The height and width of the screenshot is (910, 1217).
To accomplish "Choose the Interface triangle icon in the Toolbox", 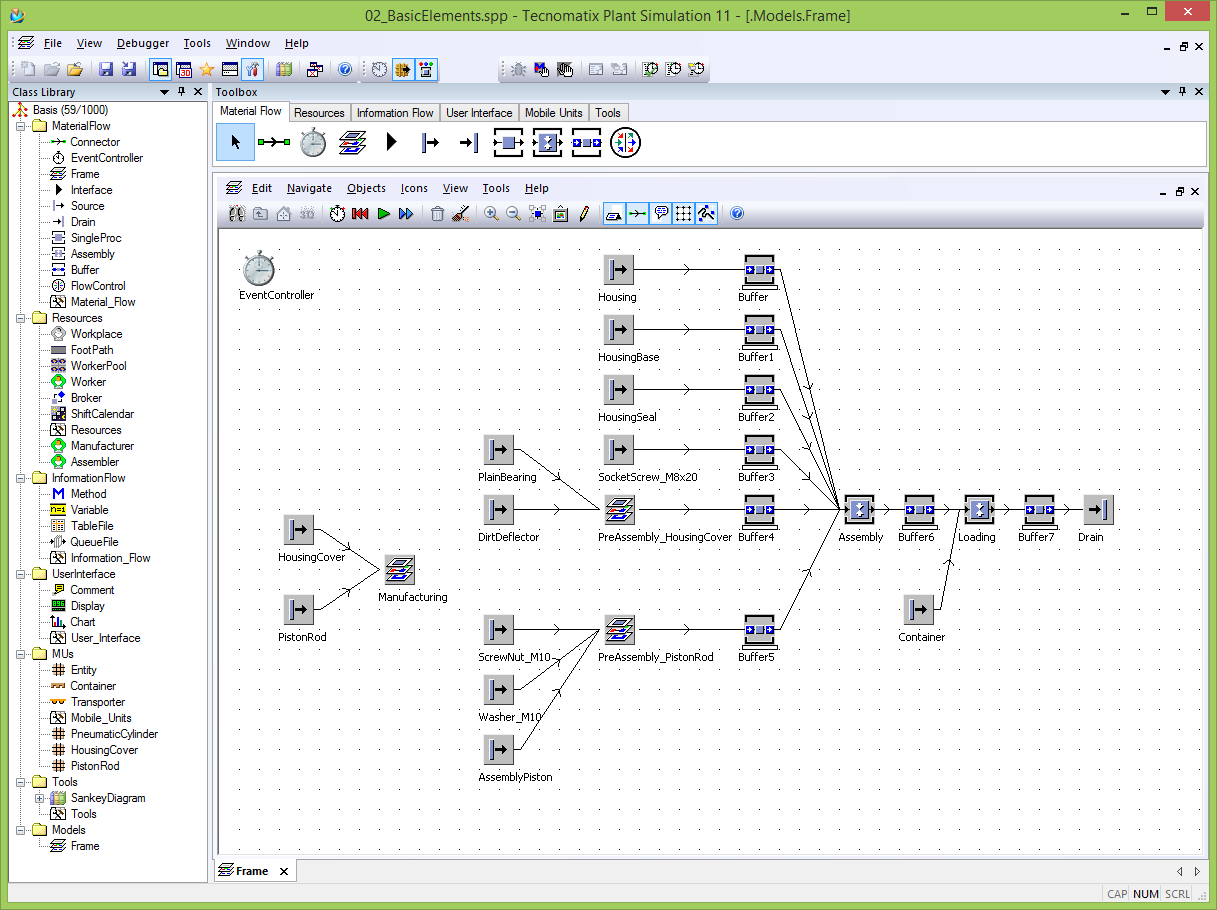I will (392, 143).
